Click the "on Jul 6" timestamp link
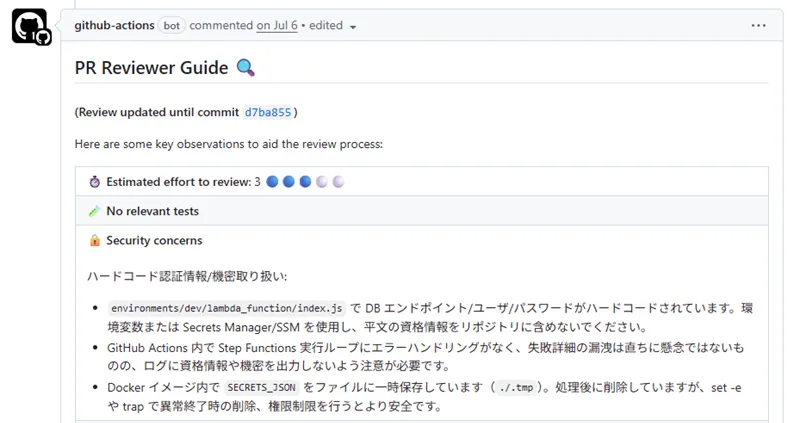800x423 pixels. pos(277,25)
